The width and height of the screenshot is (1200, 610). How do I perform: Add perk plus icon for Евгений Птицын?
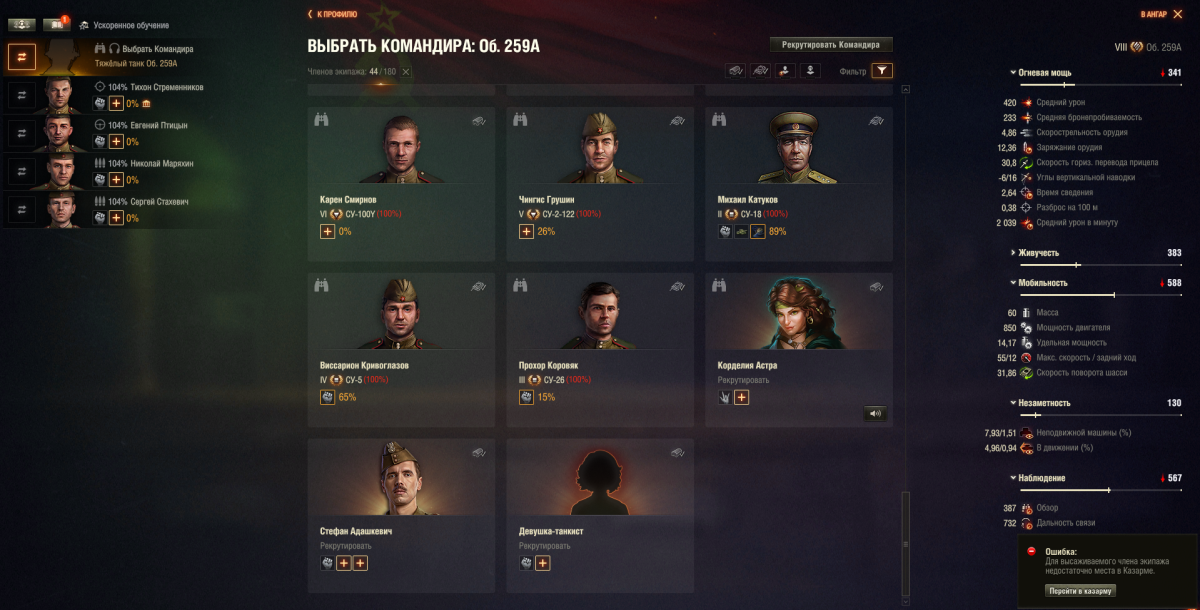tap(116, 142)
